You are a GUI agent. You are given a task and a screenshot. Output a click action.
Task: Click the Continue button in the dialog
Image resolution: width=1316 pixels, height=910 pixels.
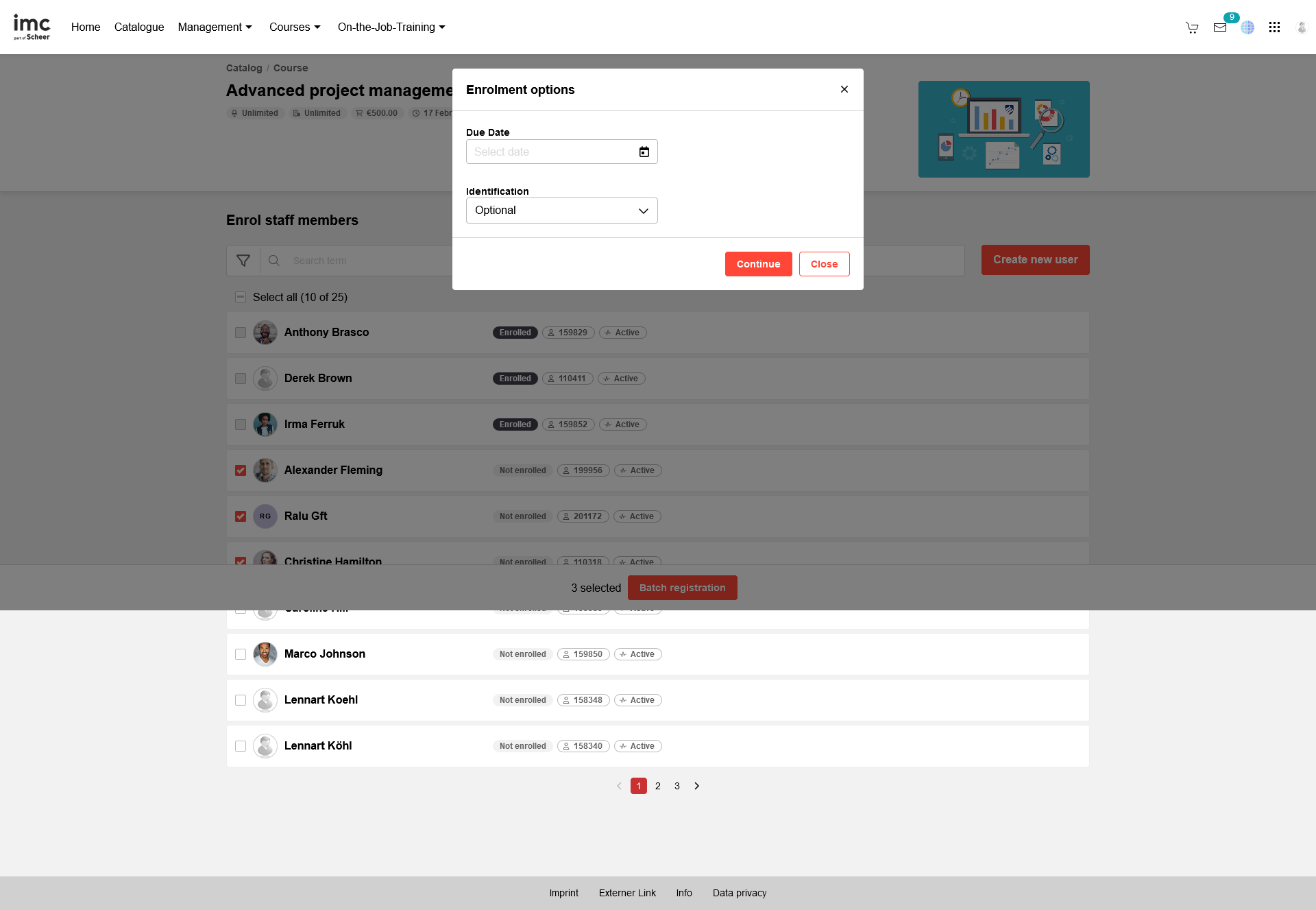point(758,264)
